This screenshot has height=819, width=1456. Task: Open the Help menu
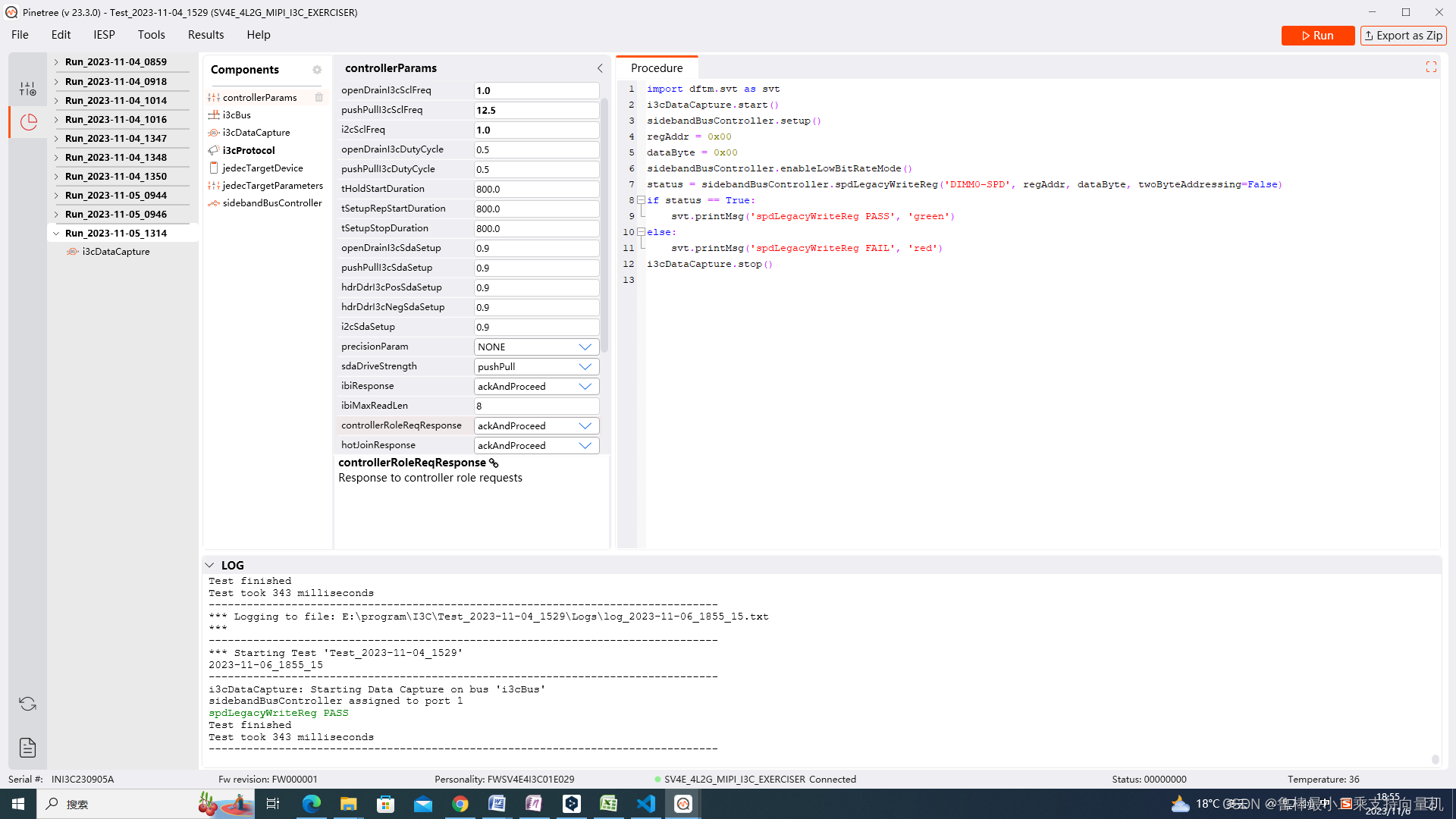(258, 35)
